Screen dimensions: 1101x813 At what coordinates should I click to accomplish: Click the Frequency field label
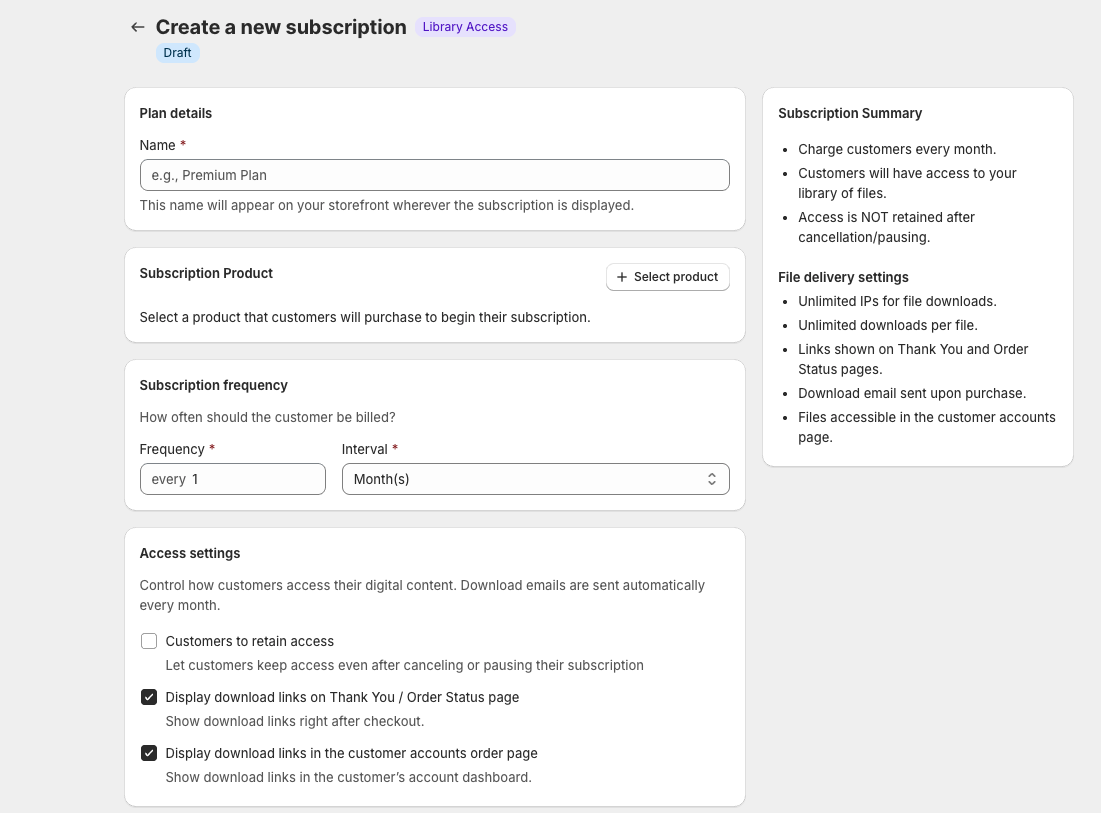pos(172,449)
